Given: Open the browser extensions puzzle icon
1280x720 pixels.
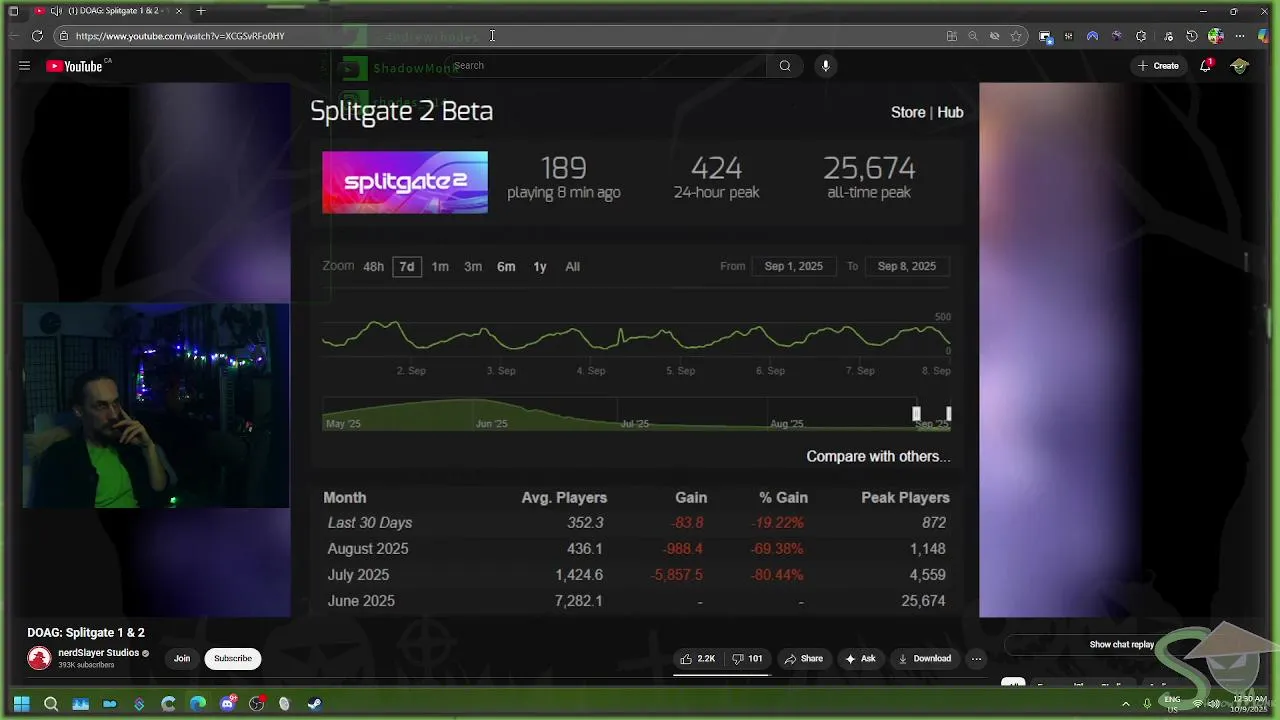Looking at the screenshot, I should [1141, 36].
